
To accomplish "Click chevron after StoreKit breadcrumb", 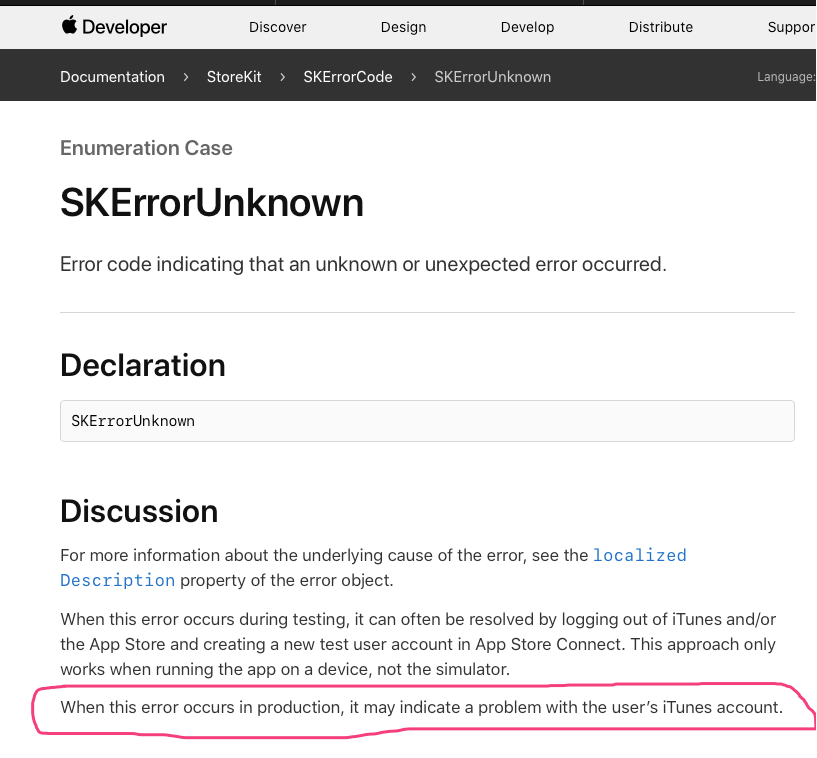I will point(282,77).
